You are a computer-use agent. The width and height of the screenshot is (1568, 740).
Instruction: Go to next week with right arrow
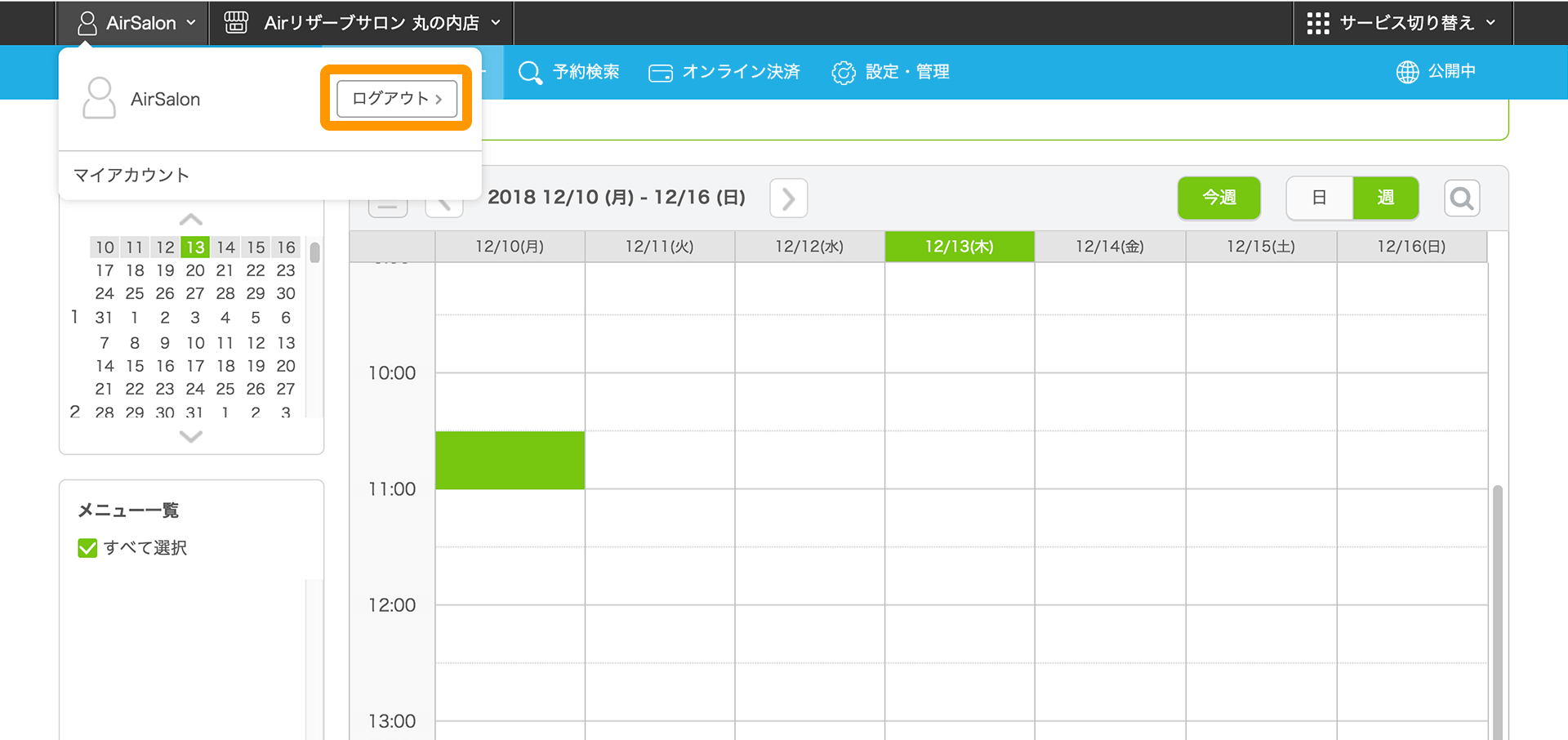click(788, 198)
